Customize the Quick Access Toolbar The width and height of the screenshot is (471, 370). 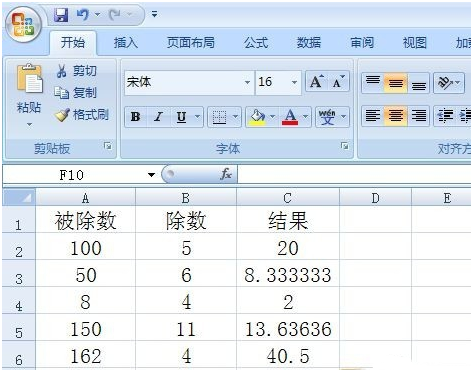[x=154, y=14]
